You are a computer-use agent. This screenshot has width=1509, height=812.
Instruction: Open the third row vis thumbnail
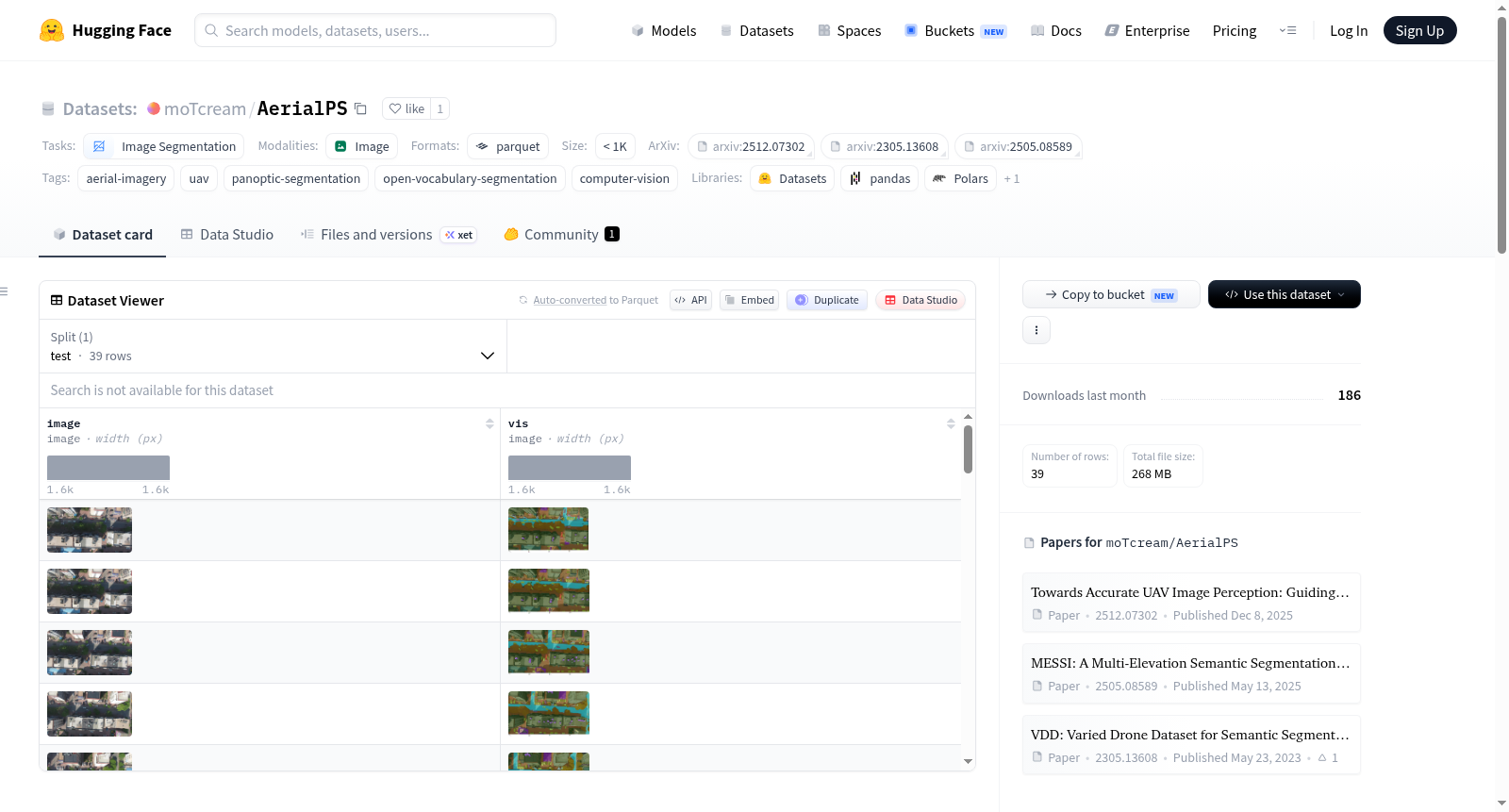(549, 652)
